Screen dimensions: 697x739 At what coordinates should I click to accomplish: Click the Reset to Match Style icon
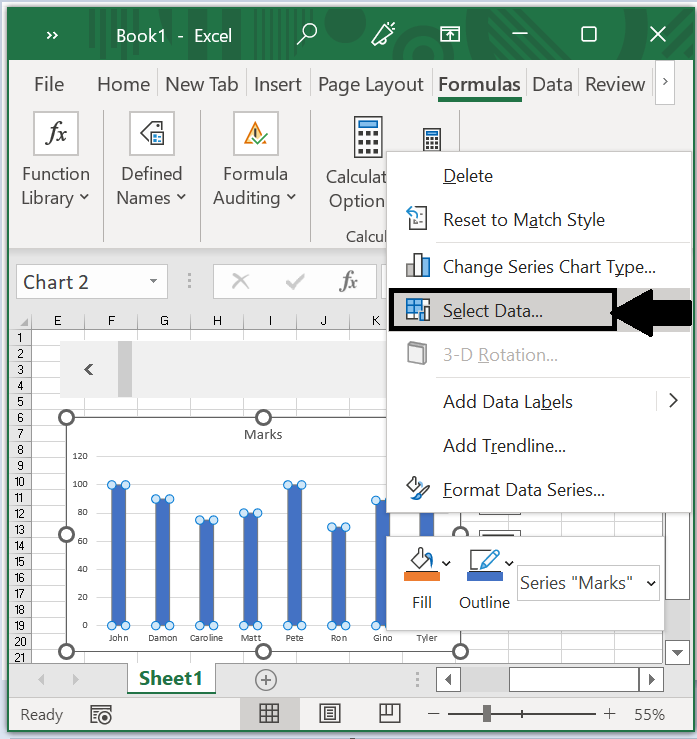[x=417, y=218]
